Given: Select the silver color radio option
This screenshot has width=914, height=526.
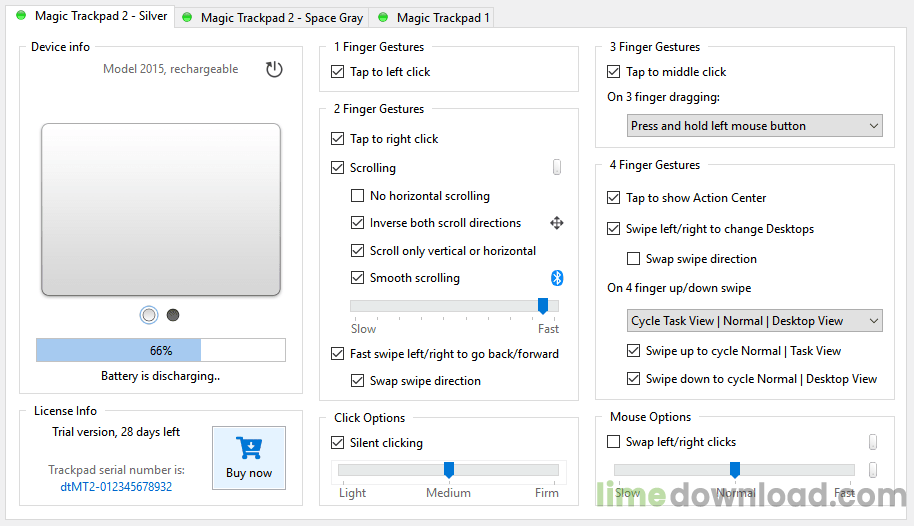Looking at the screenshot, I should (149, 315).
